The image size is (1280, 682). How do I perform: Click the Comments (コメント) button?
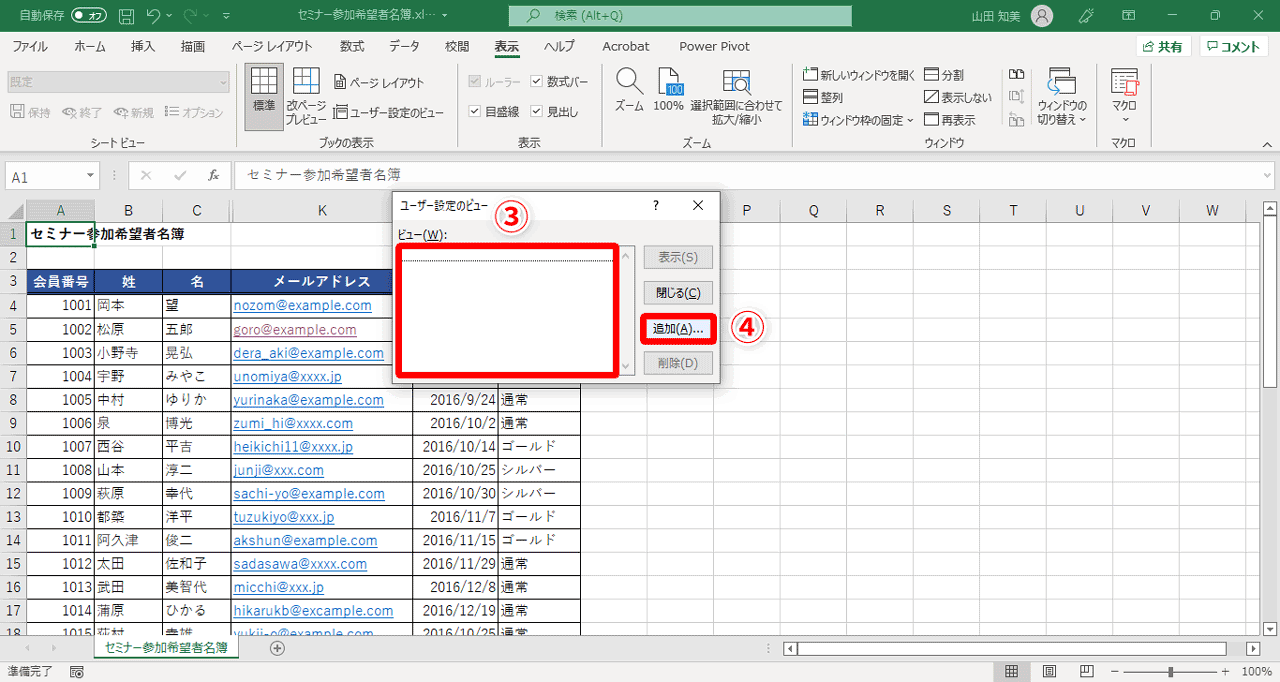pos(1234,47)
